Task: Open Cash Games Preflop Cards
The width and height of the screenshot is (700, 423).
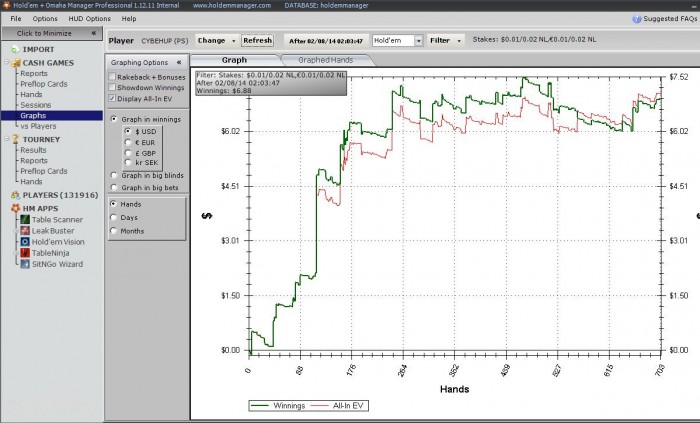Action: pyautogui.click(x=44, y=84)
